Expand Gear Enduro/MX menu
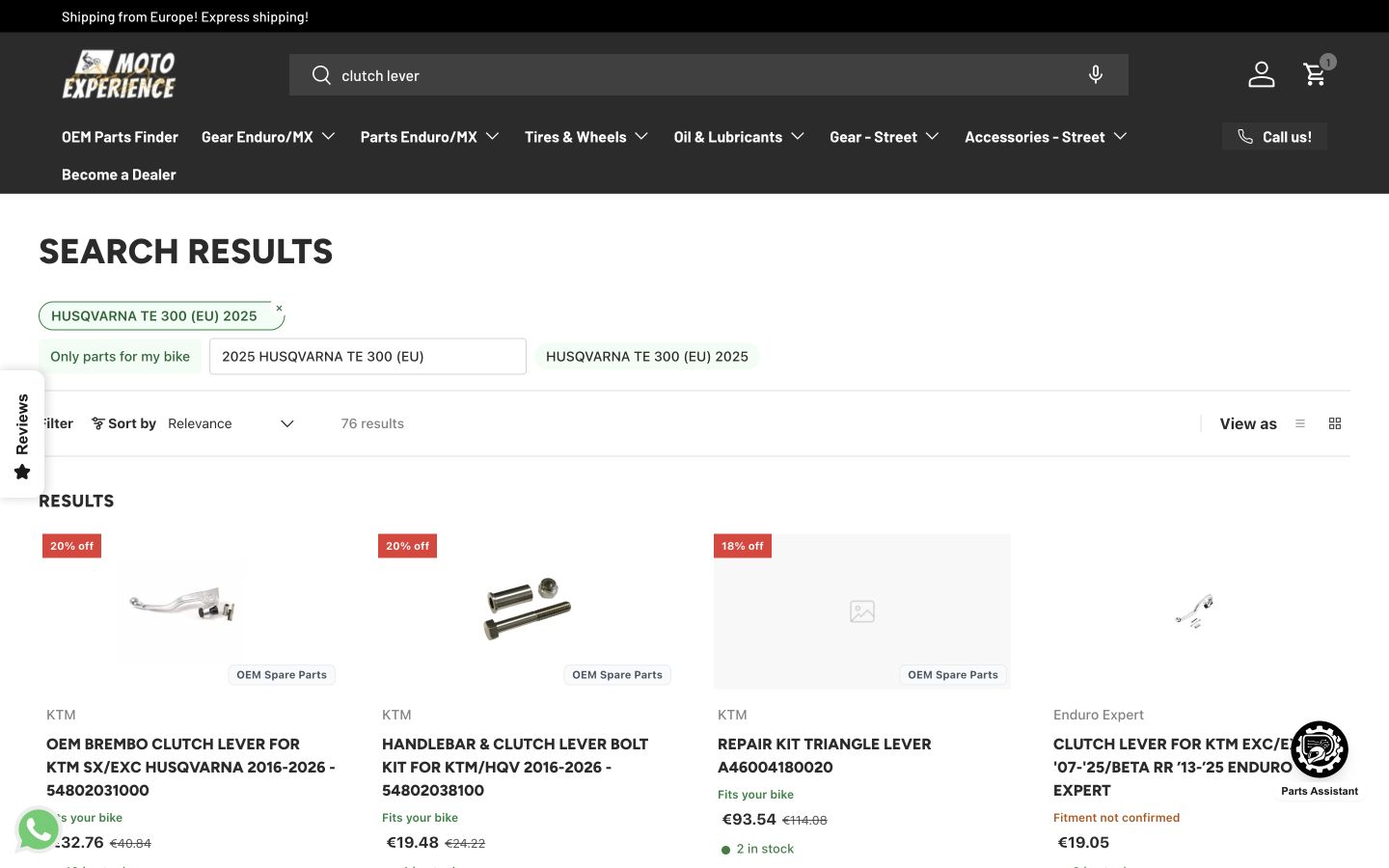This screenshot has width=1389, height=868. point(268,137)
